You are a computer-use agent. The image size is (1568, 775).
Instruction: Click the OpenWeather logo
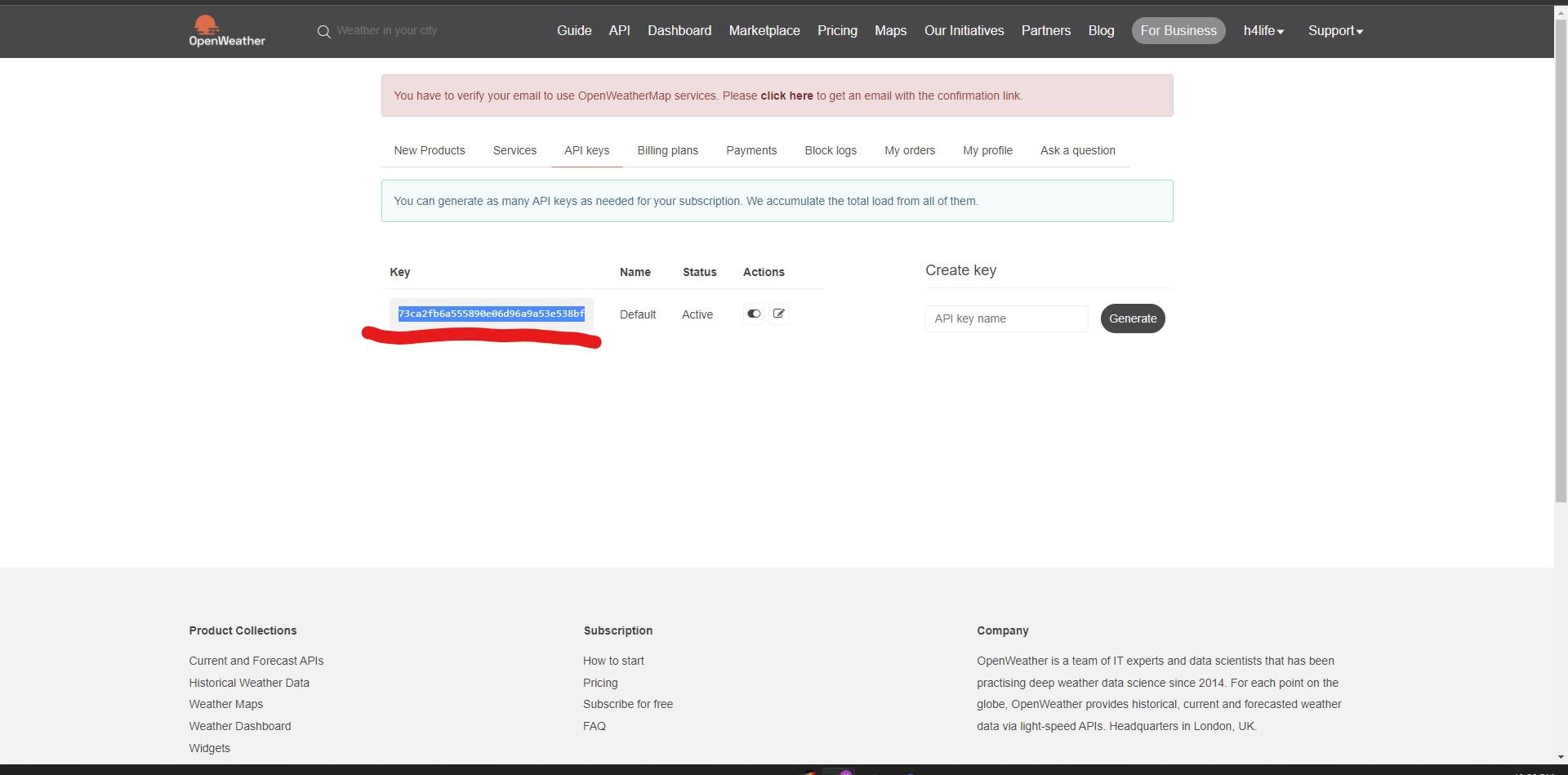pos(227,31)
